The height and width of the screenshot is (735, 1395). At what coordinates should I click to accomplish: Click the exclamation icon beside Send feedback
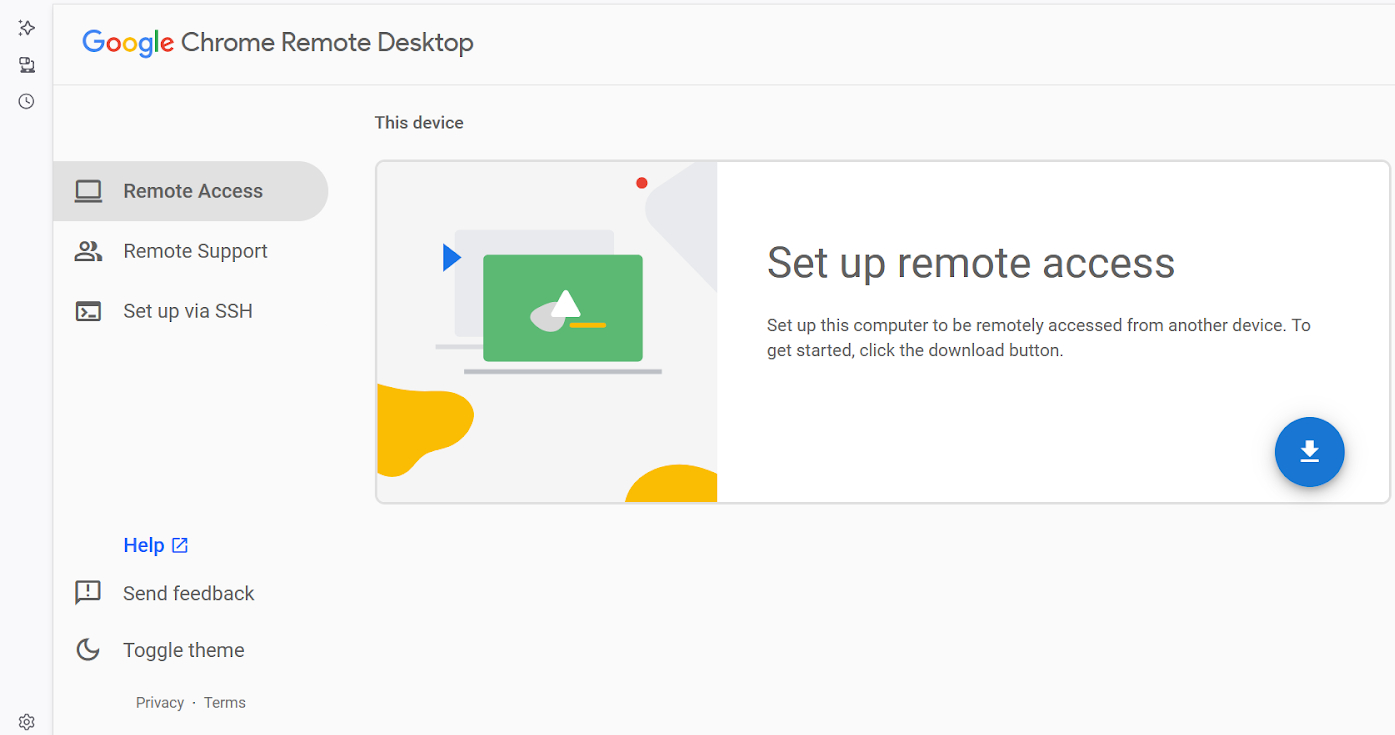click(x=87, y=592)
